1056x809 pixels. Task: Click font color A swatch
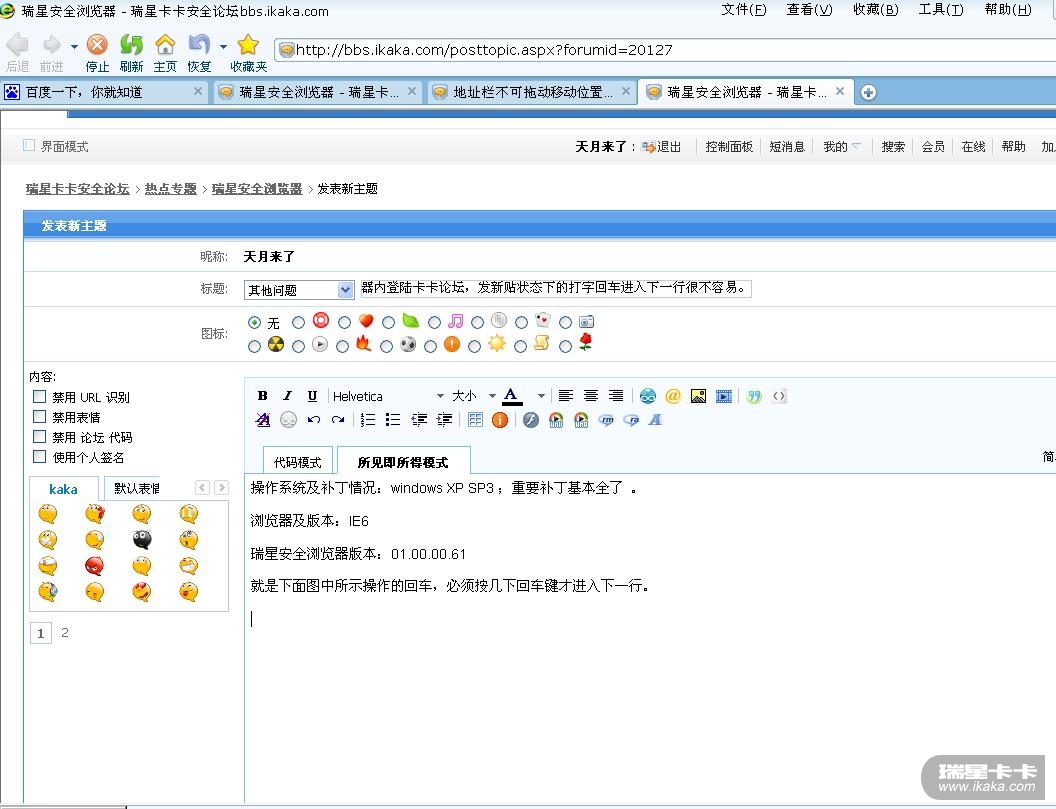pyautogui.click(x=512, y=396)
